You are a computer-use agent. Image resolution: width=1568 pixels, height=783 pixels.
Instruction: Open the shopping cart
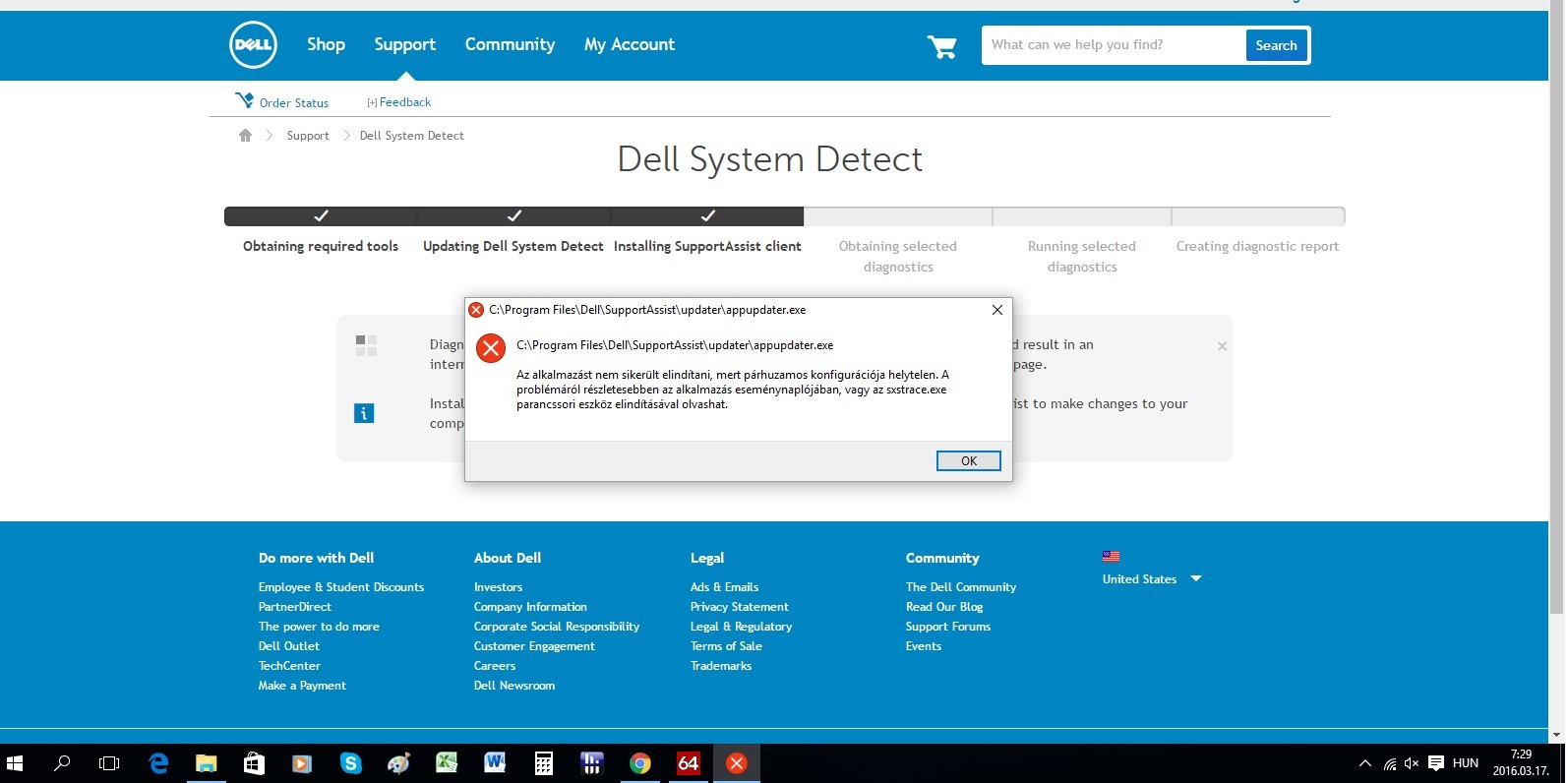941,46
